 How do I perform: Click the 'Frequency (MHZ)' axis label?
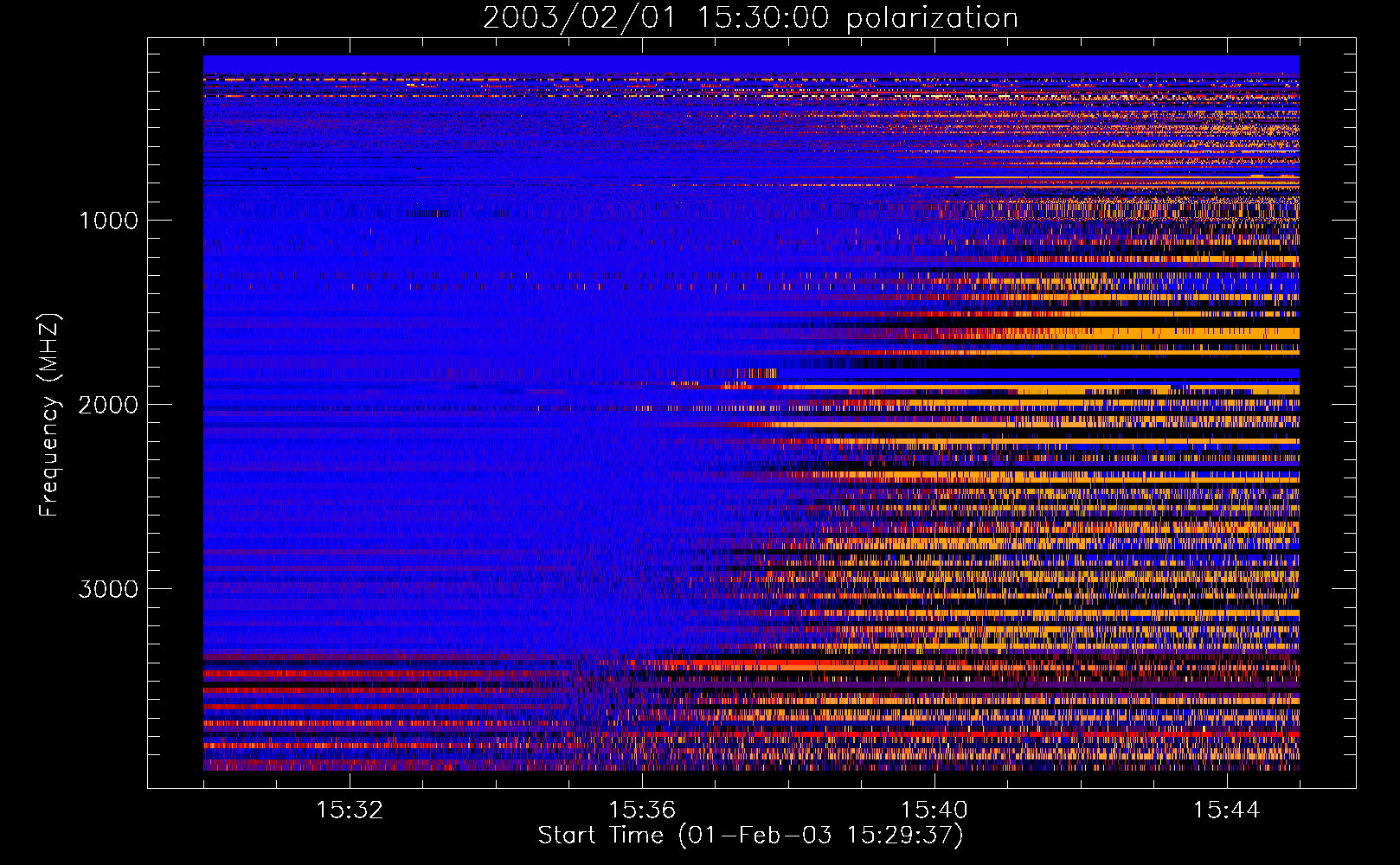(x=48, y=415)
